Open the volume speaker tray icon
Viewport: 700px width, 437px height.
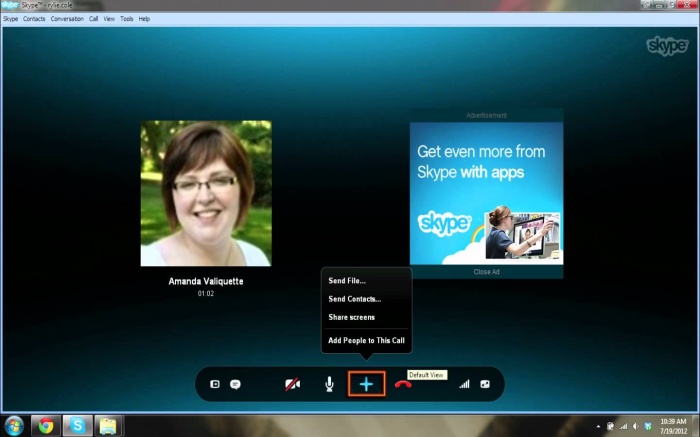click(636, 426)
